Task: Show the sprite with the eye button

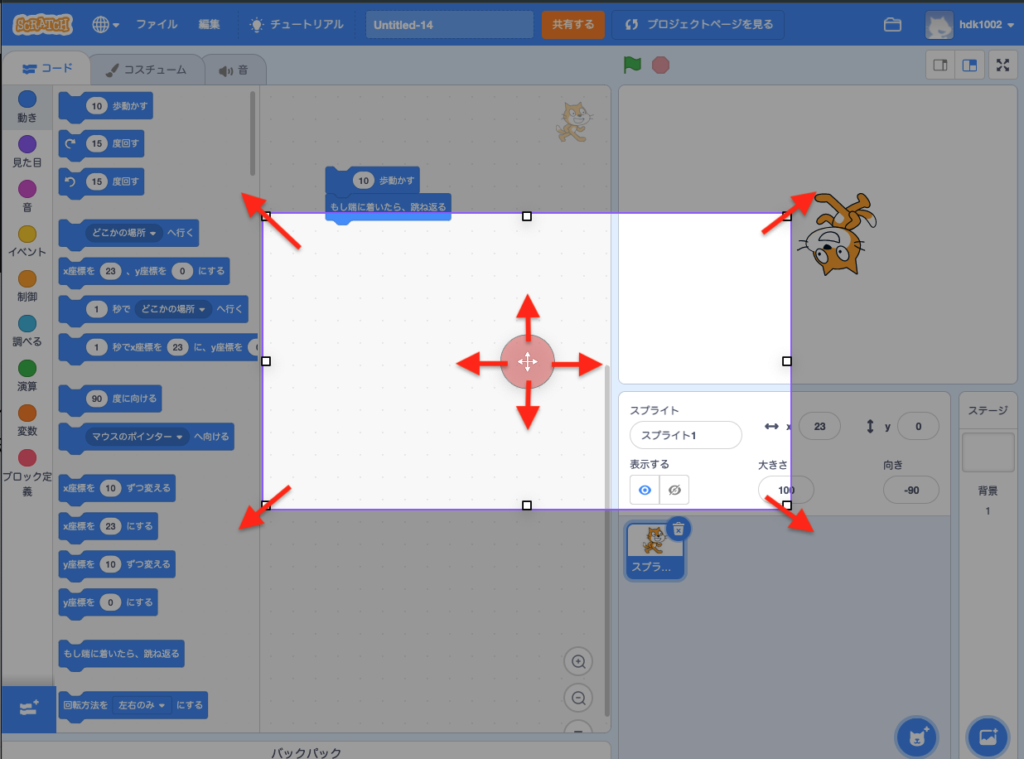Action: click(x=645, y=491)
